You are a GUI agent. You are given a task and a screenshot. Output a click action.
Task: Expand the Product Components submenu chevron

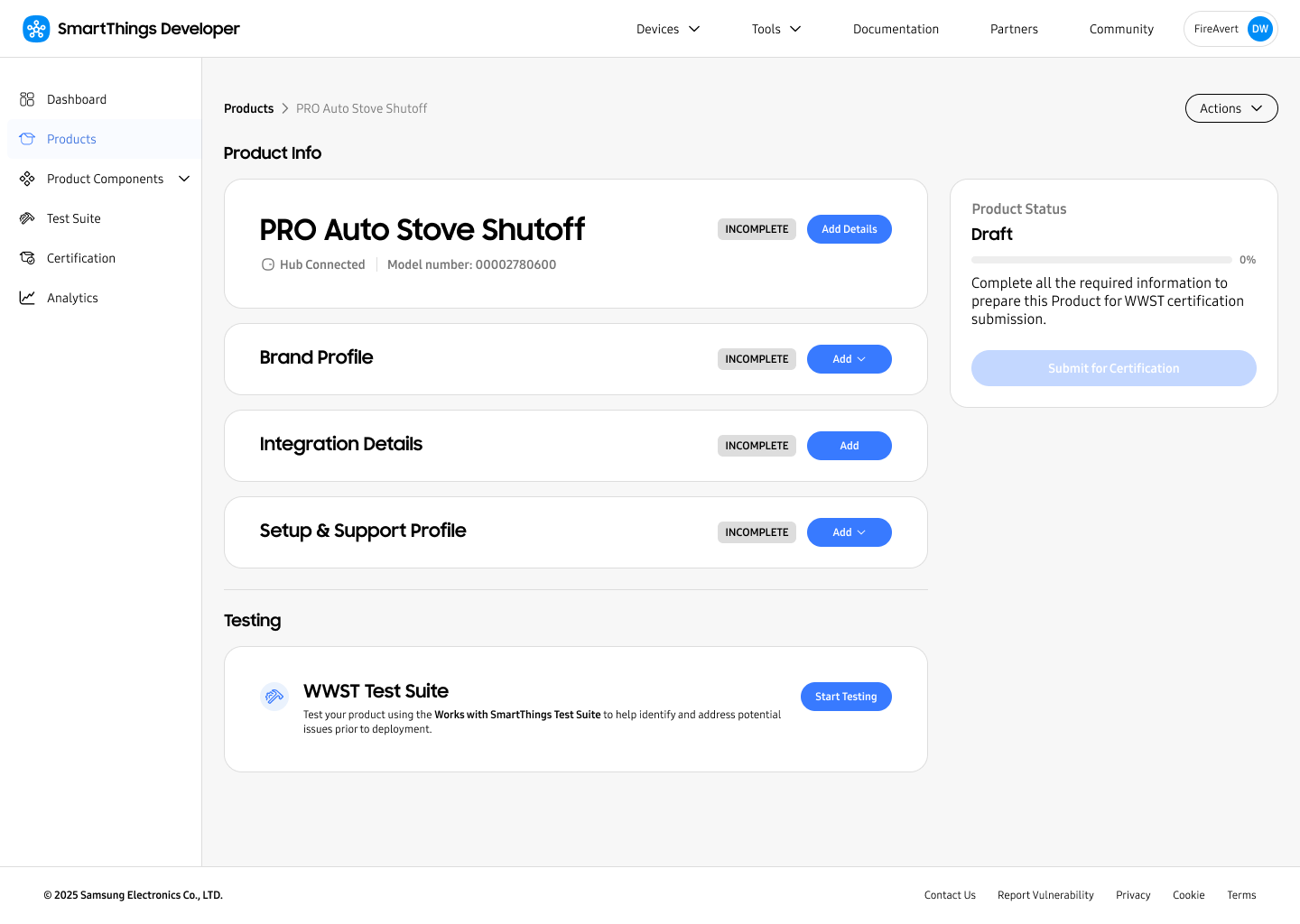[184, 179]
